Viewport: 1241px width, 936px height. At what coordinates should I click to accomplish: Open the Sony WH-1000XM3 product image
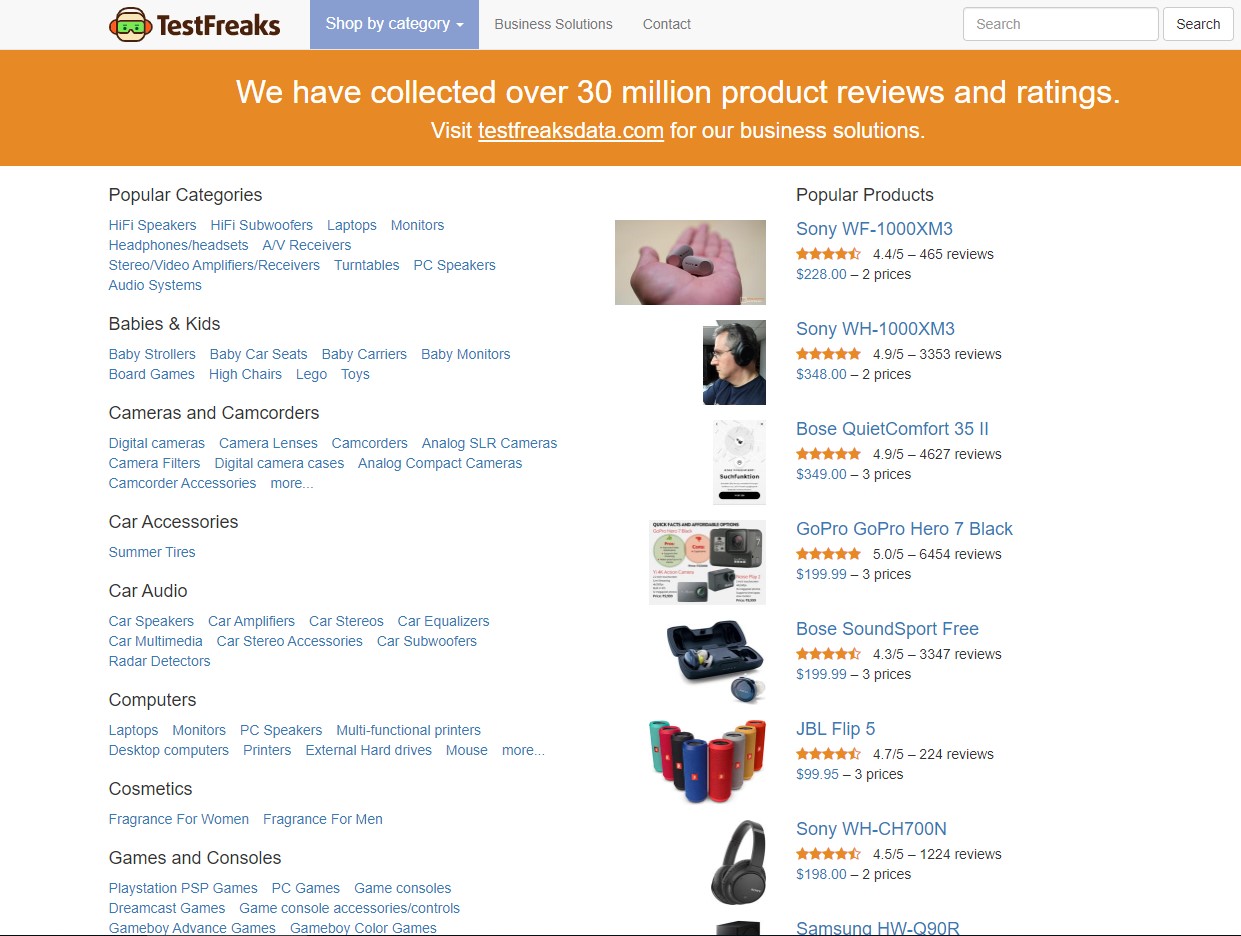tap(734, 362)
